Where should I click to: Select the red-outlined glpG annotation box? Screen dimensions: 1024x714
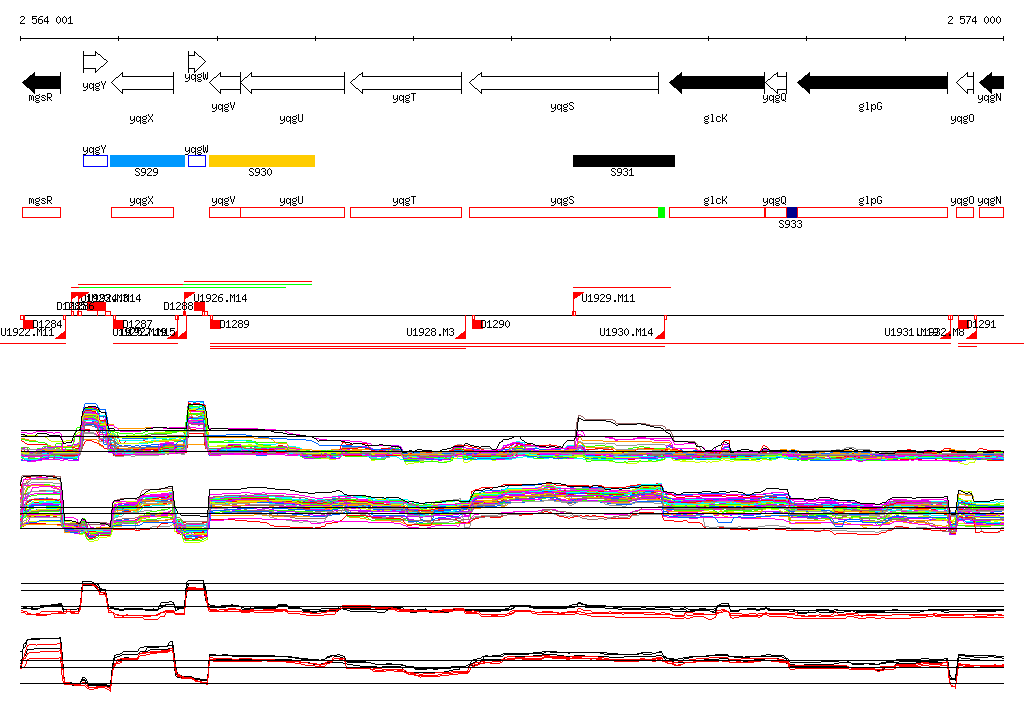[872, 212]
